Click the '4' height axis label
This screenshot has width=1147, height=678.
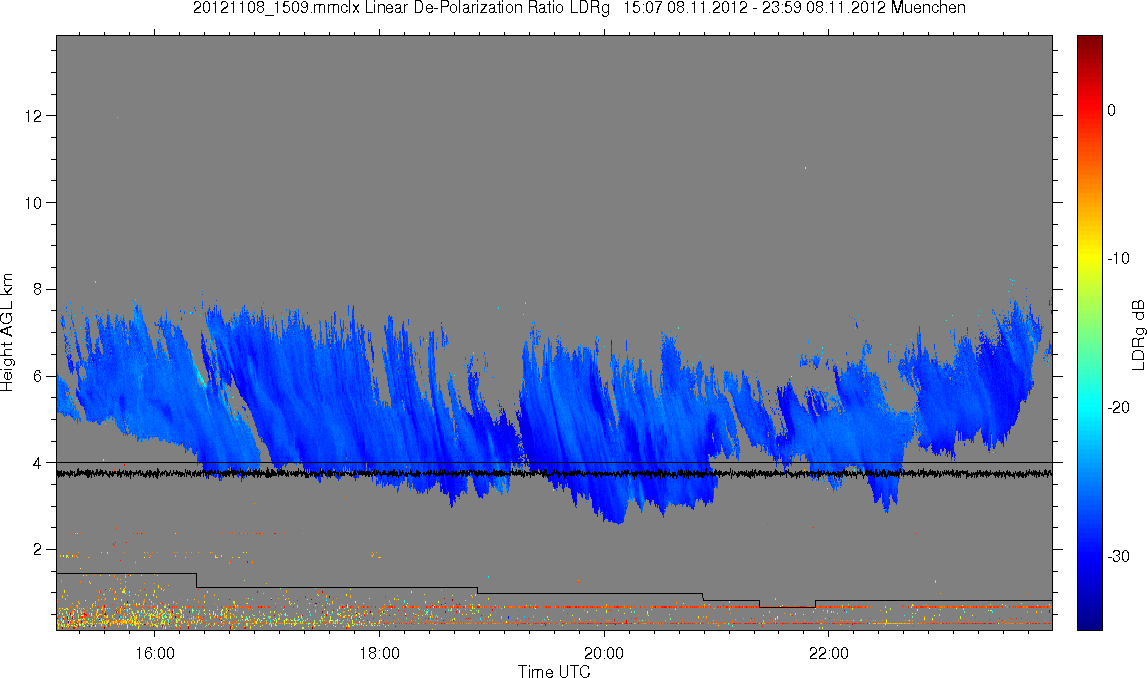tap(38, 463)
